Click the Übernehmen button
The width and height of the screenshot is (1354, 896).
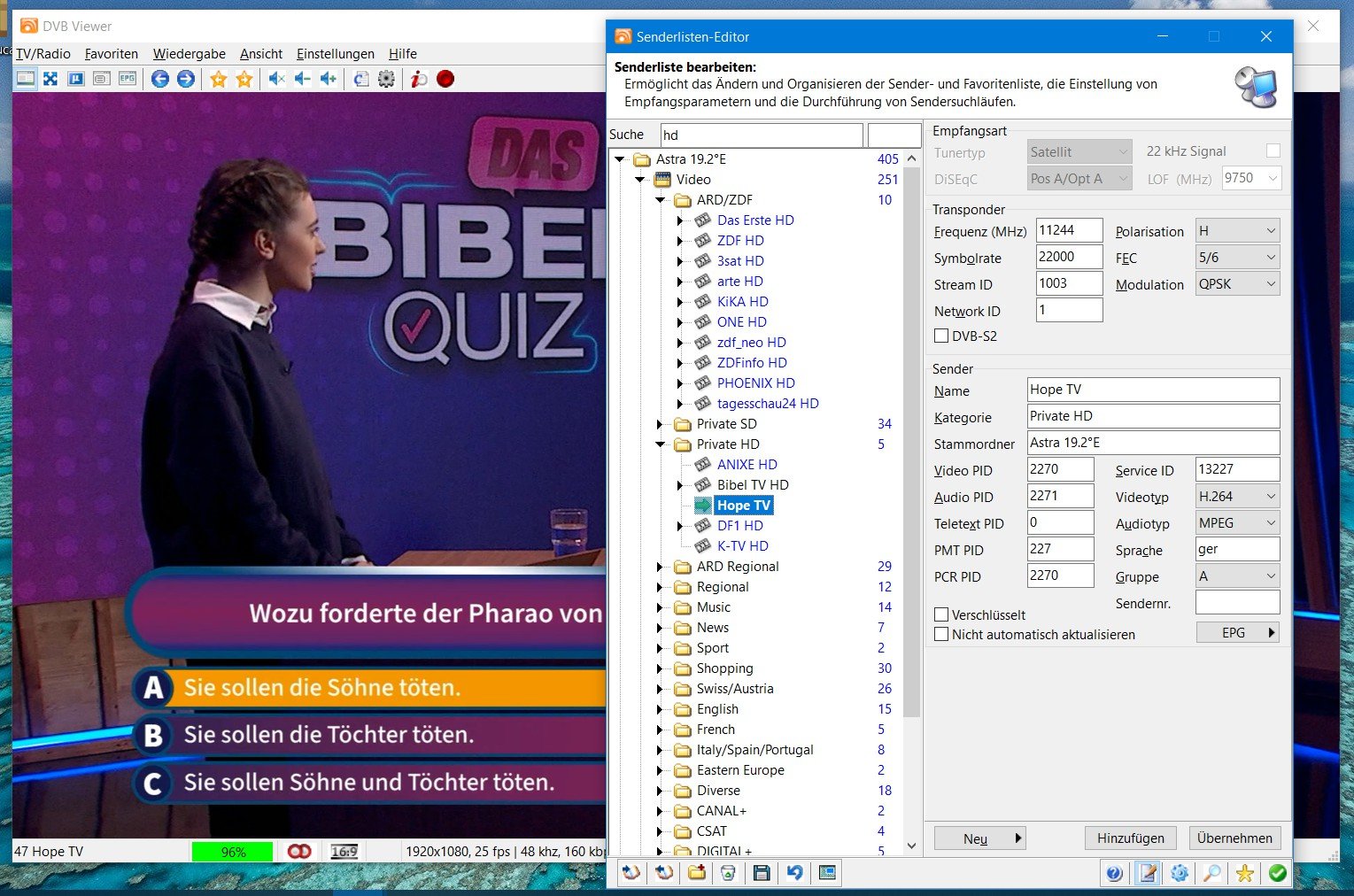(1234, 838)
